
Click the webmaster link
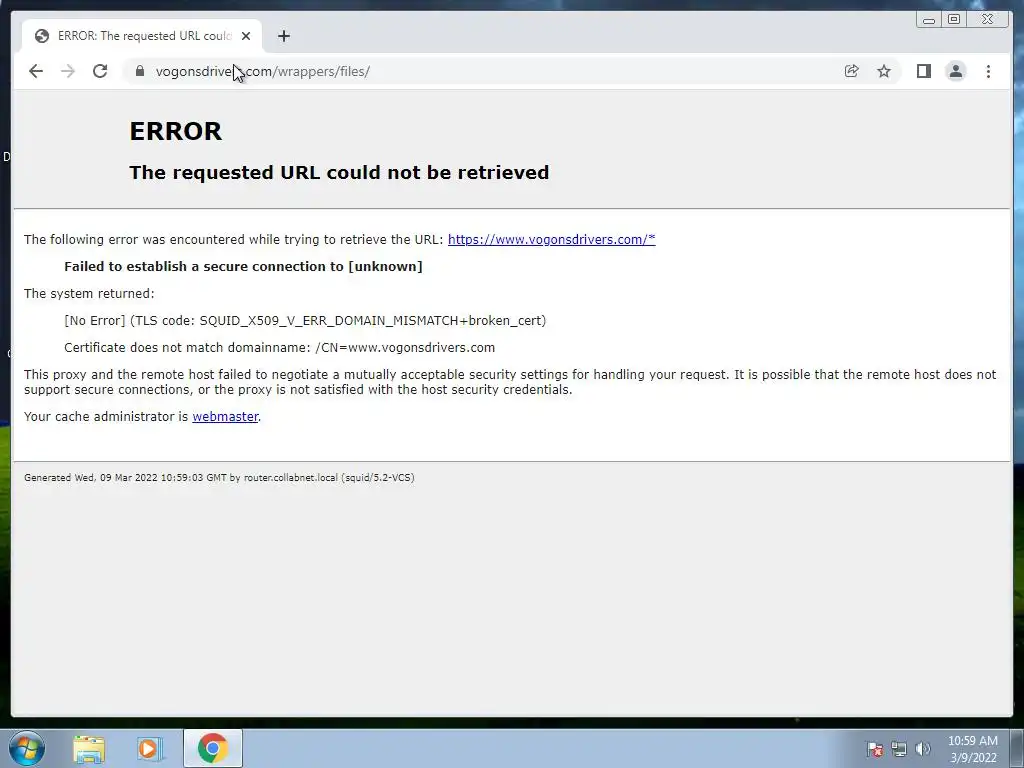coord(225,417)
